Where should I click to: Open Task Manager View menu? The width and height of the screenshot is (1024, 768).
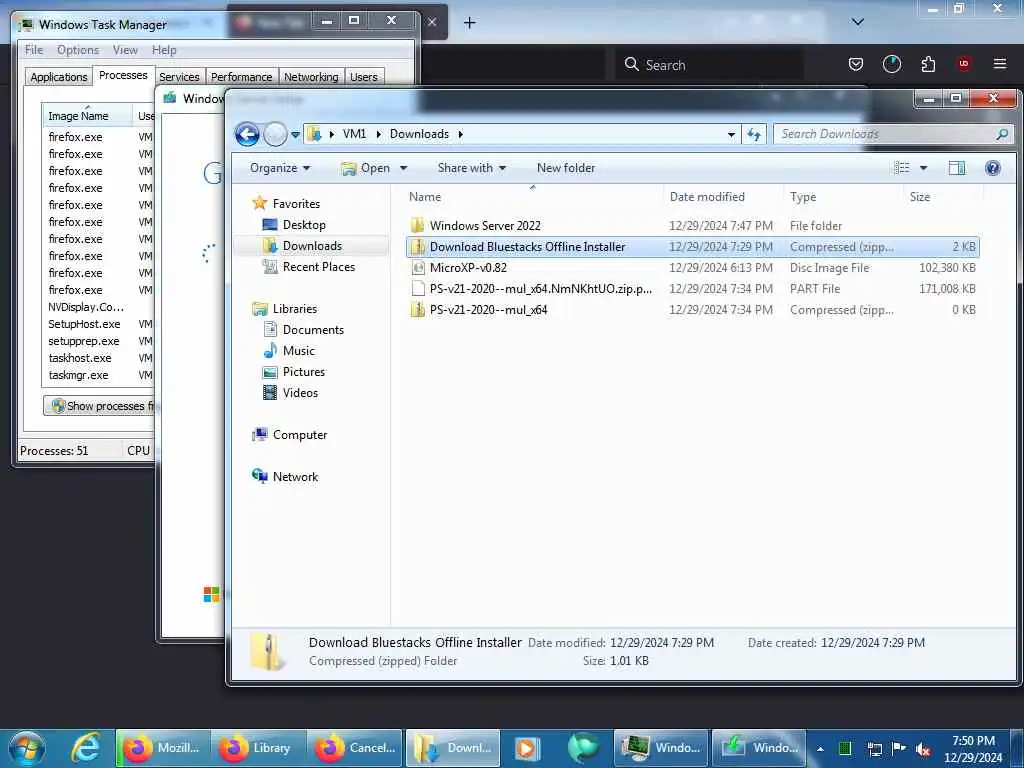point(125,50)
